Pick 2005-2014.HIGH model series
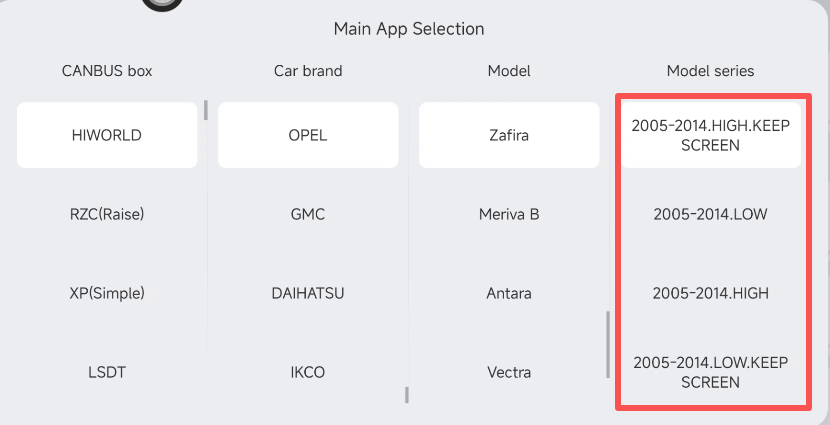The image size is (830, 425). [710, 293]
